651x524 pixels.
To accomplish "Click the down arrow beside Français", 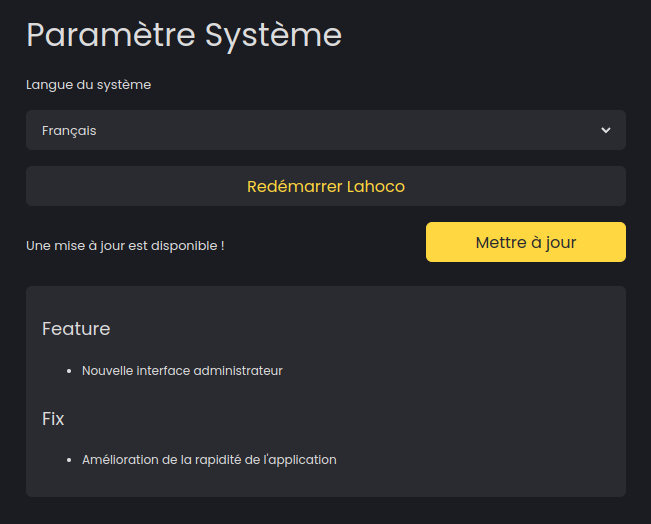I will click(x=605, y=130).
